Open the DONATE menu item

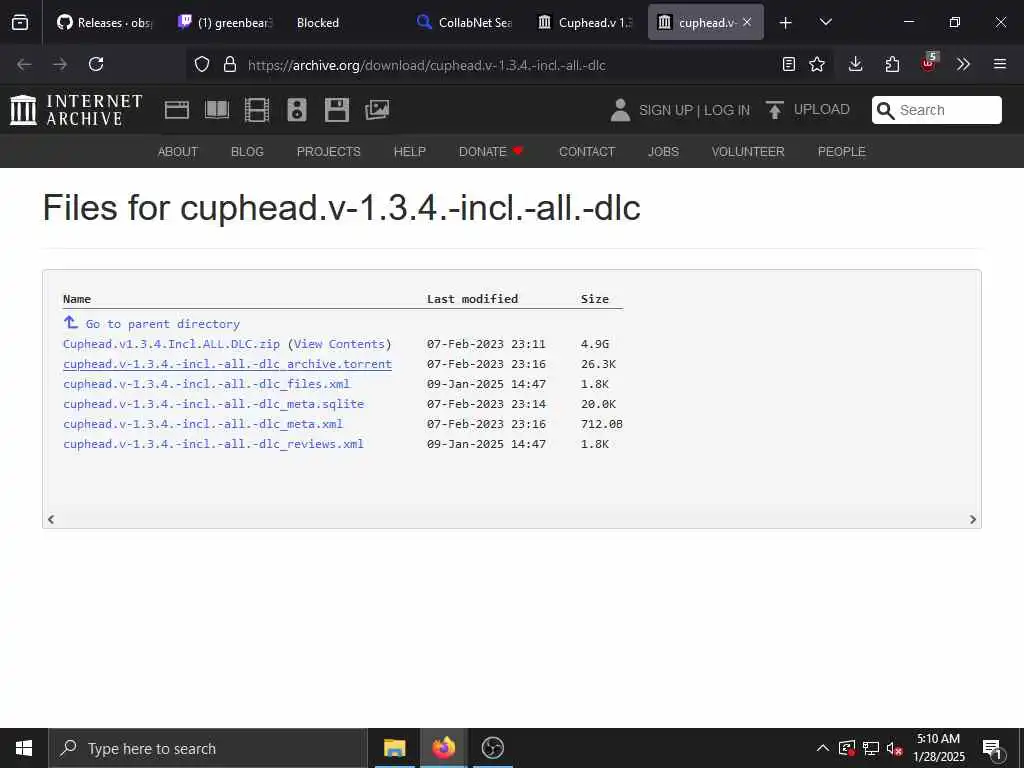pyautogui.click(x=491, y=152)
